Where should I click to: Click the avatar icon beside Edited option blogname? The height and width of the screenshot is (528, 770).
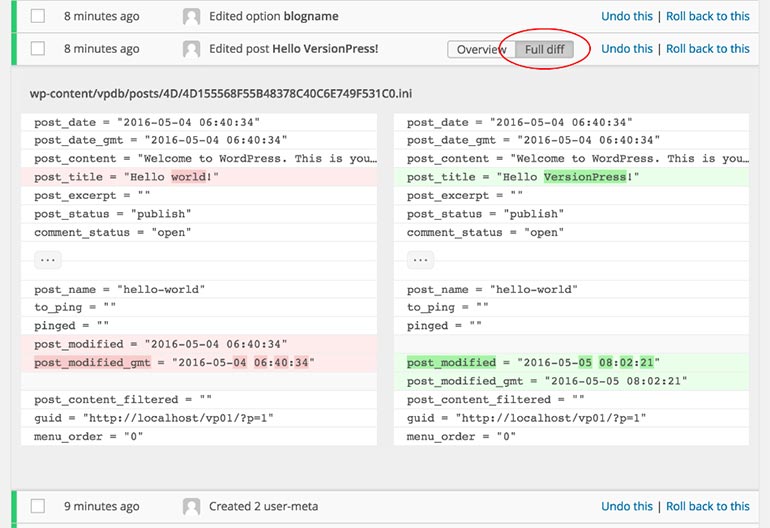[191, 16]
